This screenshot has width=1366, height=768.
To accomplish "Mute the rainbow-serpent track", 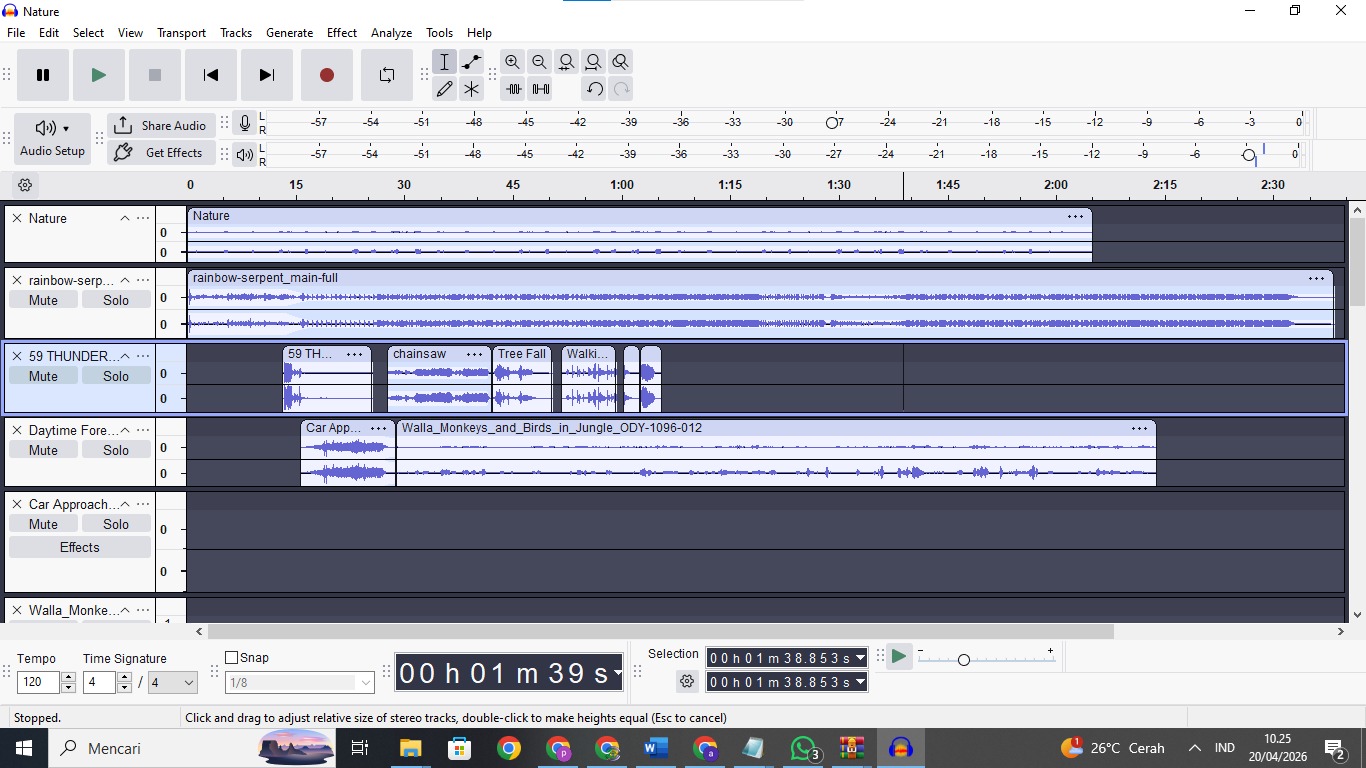I will click(x=43, y=300).
